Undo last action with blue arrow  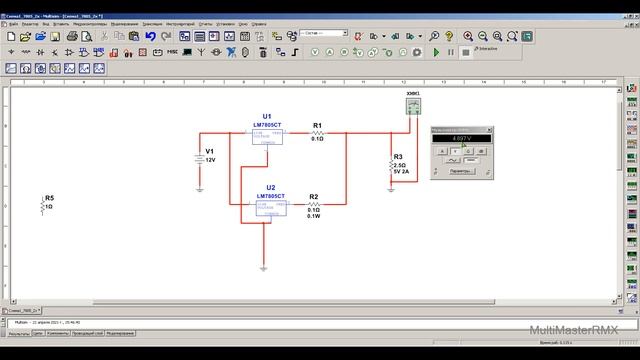pyautogui.click(x=150, y=36)
